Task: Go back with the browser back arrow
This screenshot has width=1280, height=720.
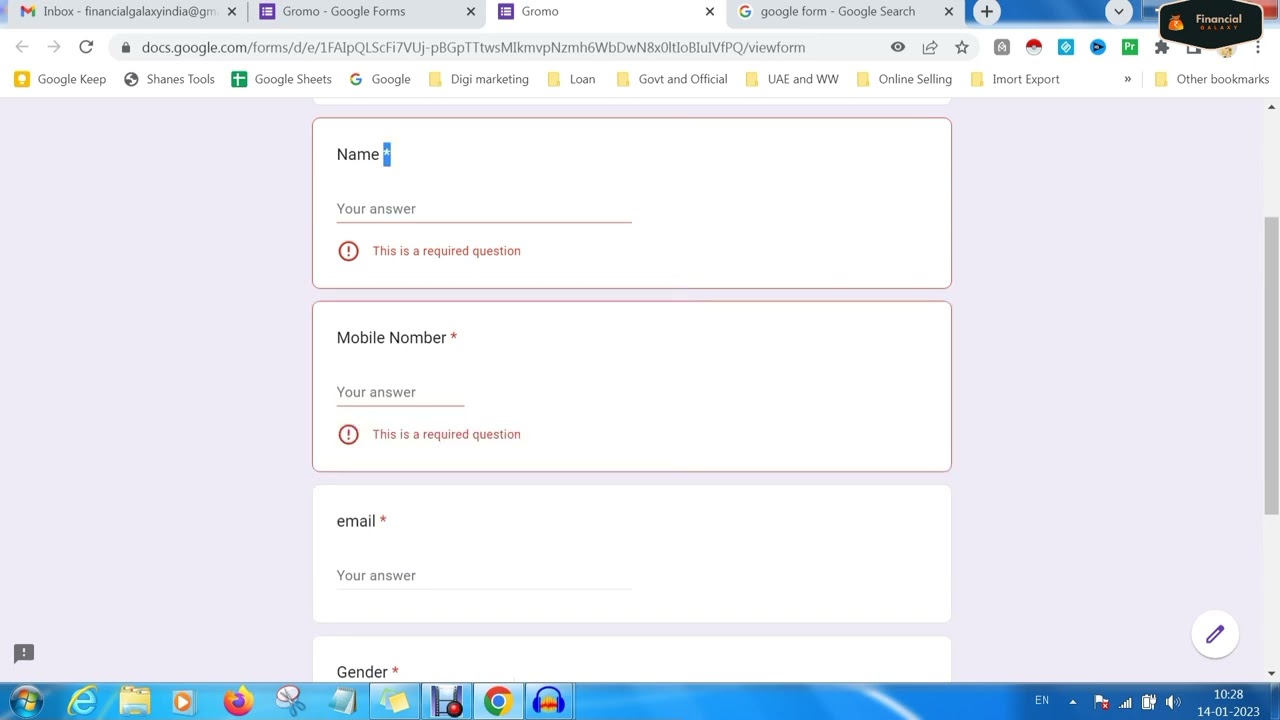Action: [22, 47]
